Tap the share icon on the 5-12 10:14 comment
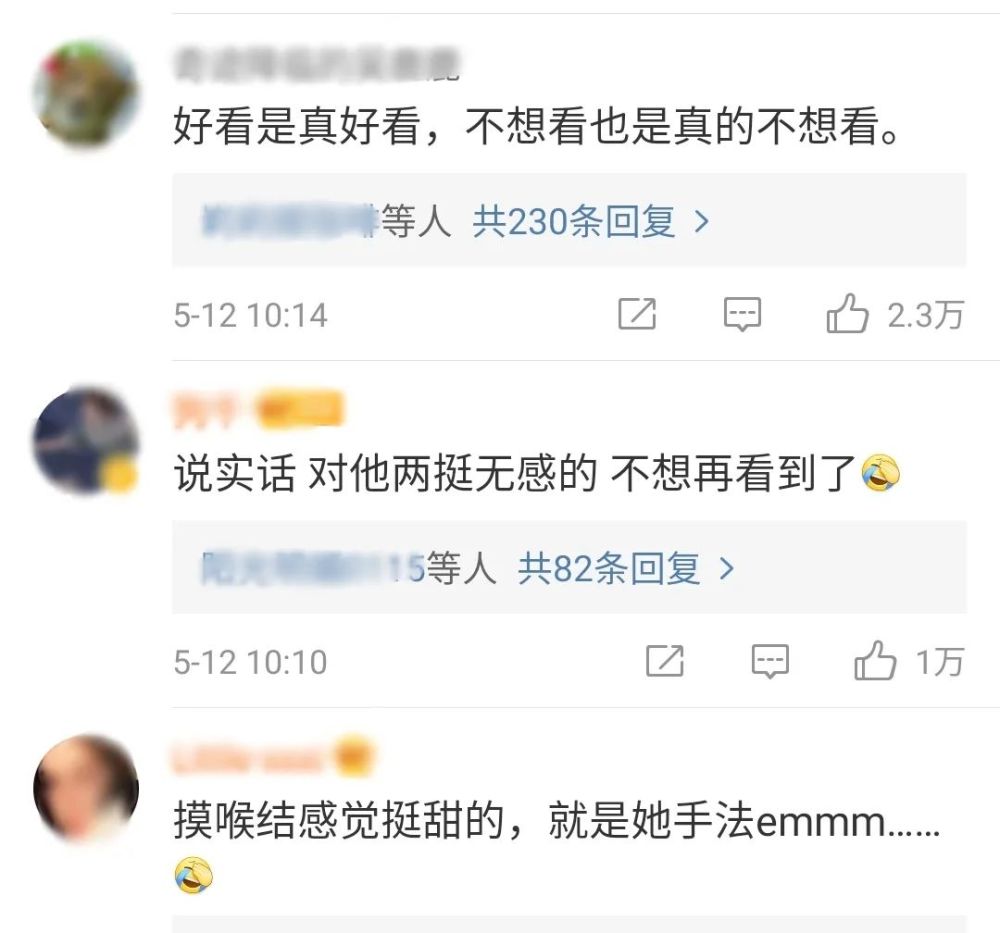Image resolution: width=1000 pixels, height=933 pixels. [637, 314]
